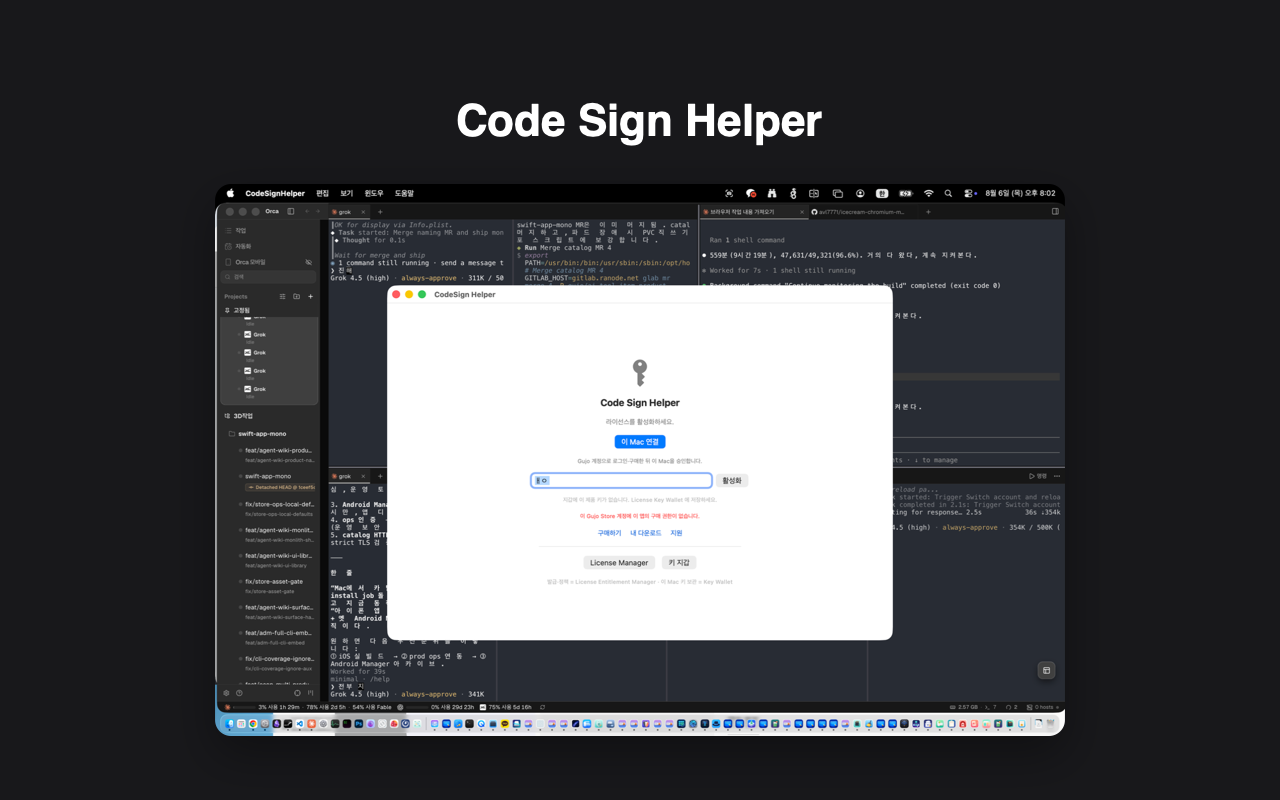
Task: Open Visual Studio Code from the Dock
Action: [300, 724]
